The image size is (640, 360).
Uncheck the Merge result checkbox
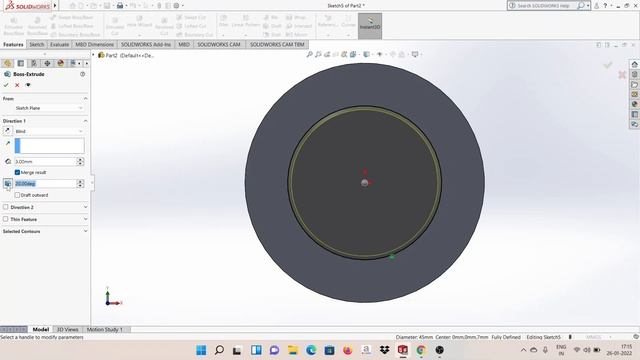[x=17, y=173]
